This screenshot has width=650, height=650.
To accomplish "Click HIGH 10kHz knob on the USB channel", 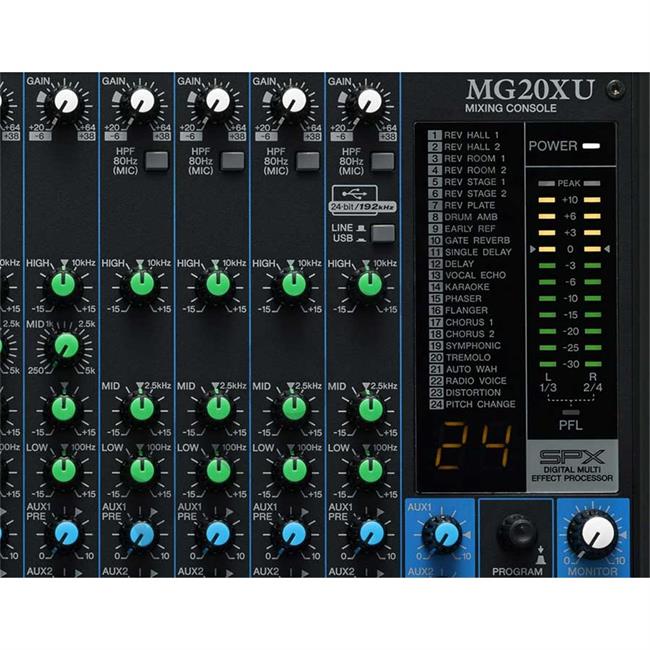I will [370, 285].
